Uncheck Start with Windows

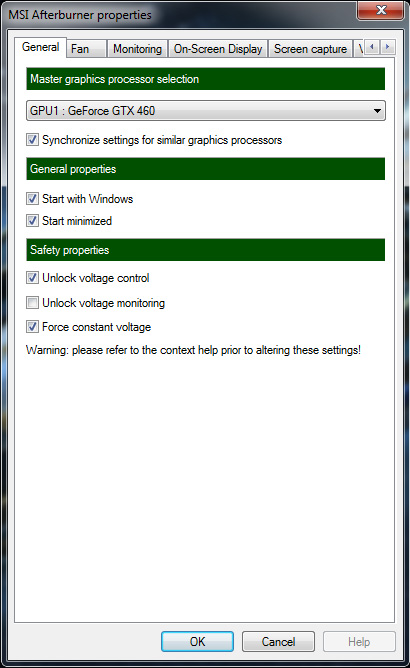(32, 199)
